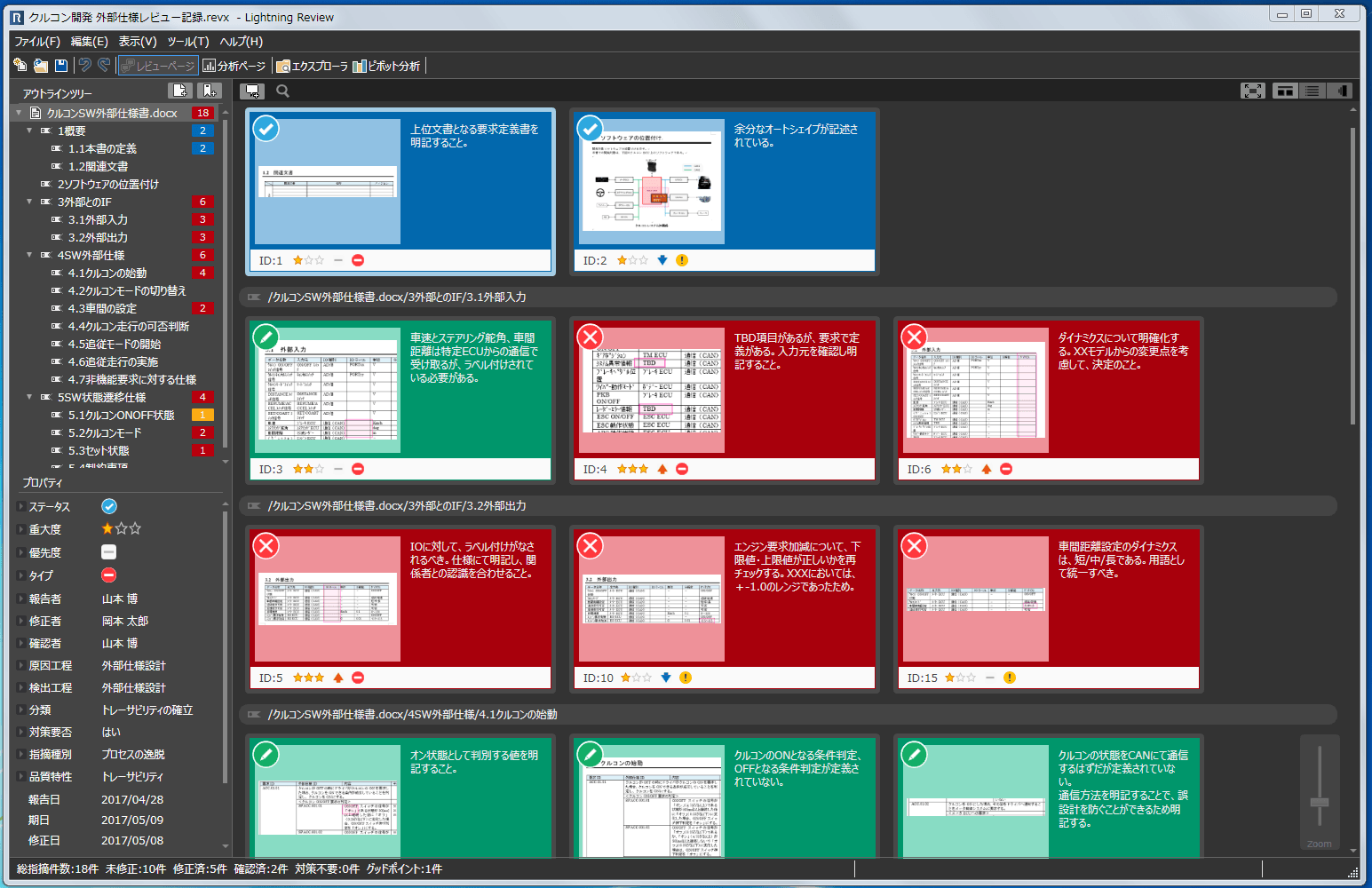Click the add bookmark outline icon
Image resolution: width=1372 pixels, height=888 pixels.
coord(209,91)
